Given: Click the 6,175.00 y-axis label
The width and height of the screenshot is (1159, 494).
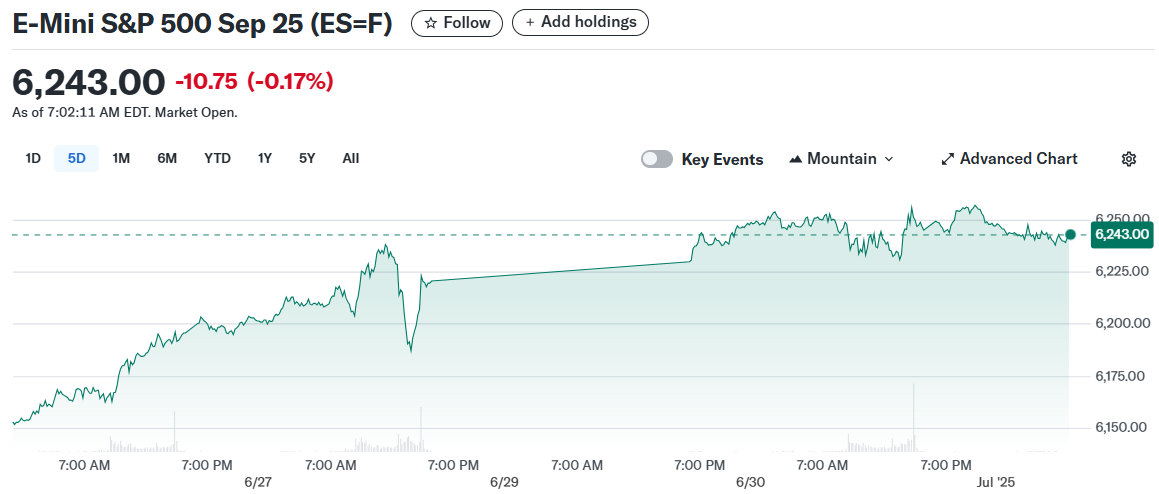Looking at the screenshot, I should click(1122, 376).
